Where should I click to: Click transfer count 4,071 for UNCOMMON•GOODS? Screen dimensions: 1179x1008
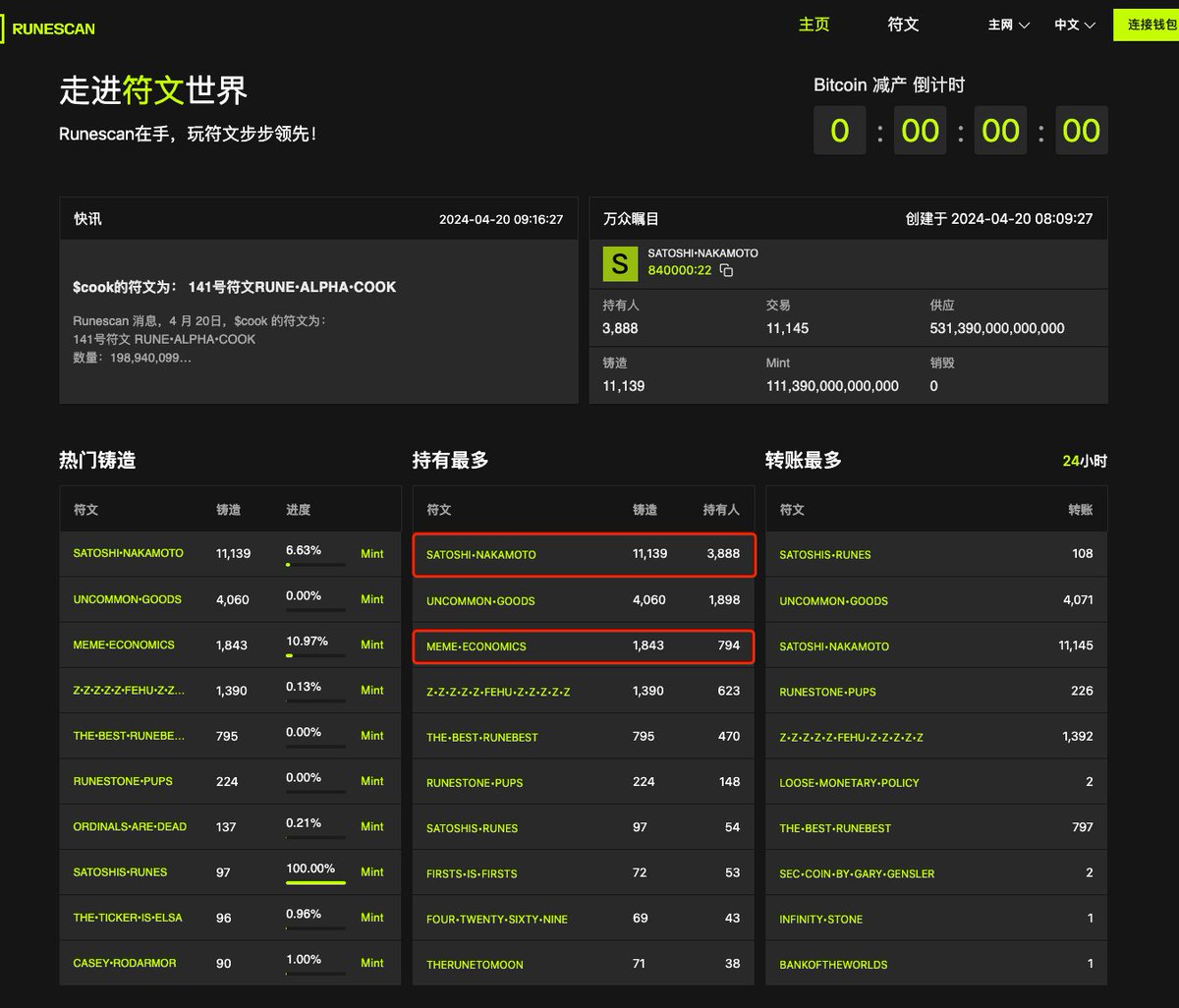[1078, 600]
